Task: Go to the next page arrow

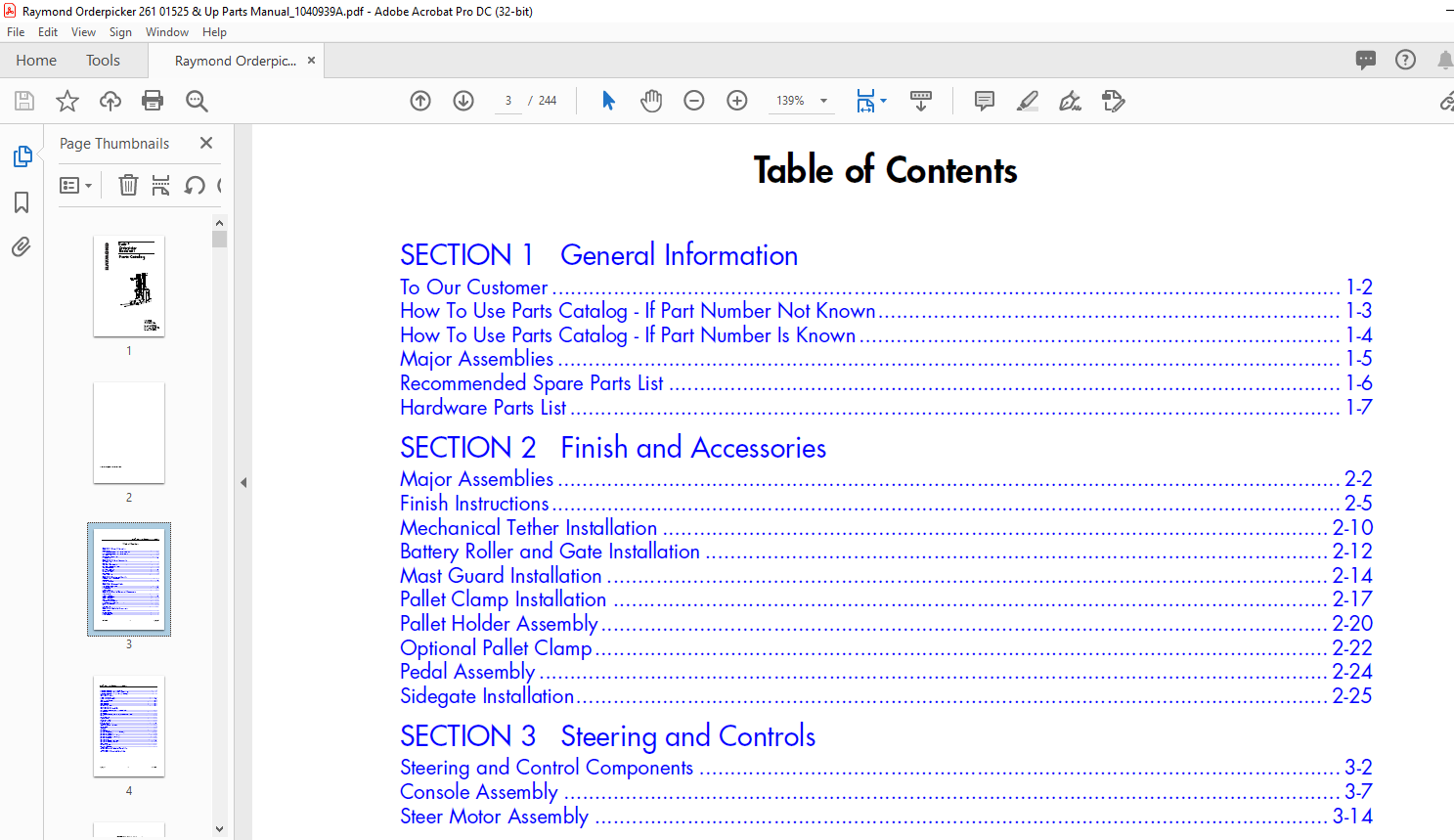Action: 463,101
